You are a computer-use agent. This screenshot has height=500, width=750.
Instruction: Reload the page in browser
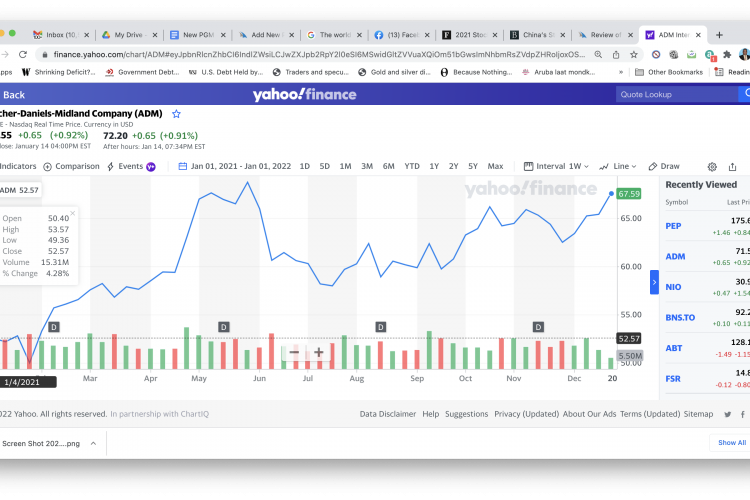[x=22, y=55]
